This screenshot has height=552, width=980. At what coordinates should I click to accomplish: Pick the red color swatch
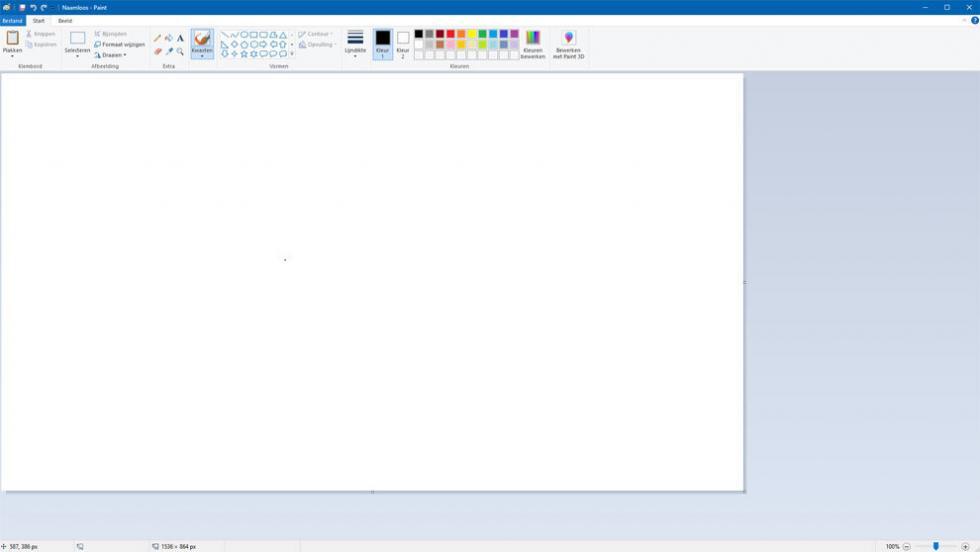click(x=451, y=34)
